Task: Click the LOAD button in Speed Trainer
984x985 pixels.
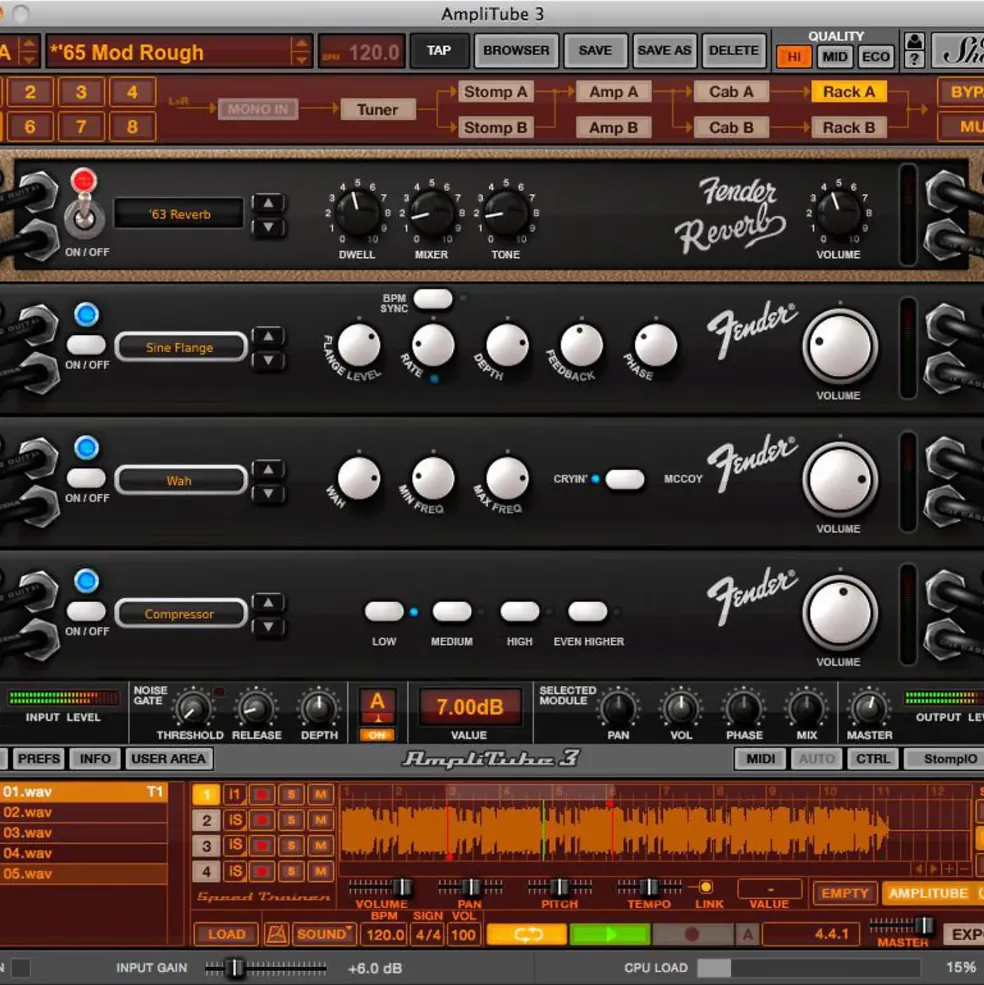Action: 226,934
